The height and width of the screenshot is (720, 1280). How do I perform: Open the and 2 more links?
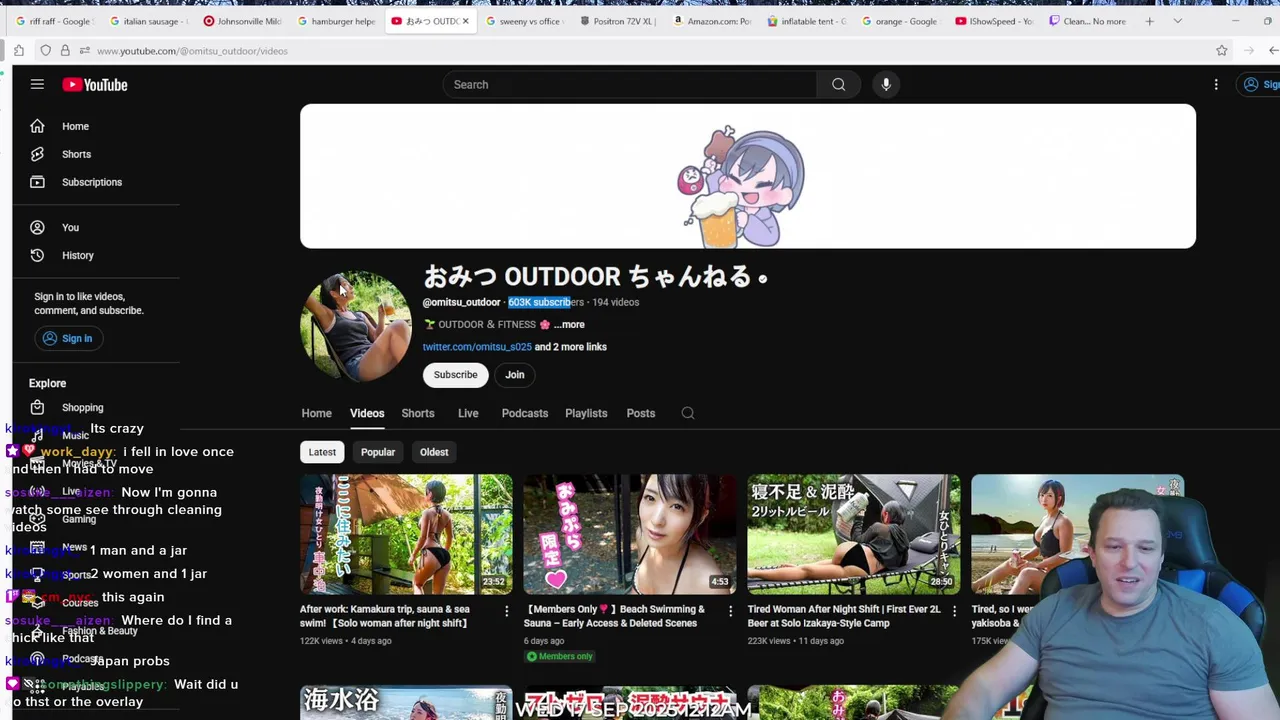[570, 347]
